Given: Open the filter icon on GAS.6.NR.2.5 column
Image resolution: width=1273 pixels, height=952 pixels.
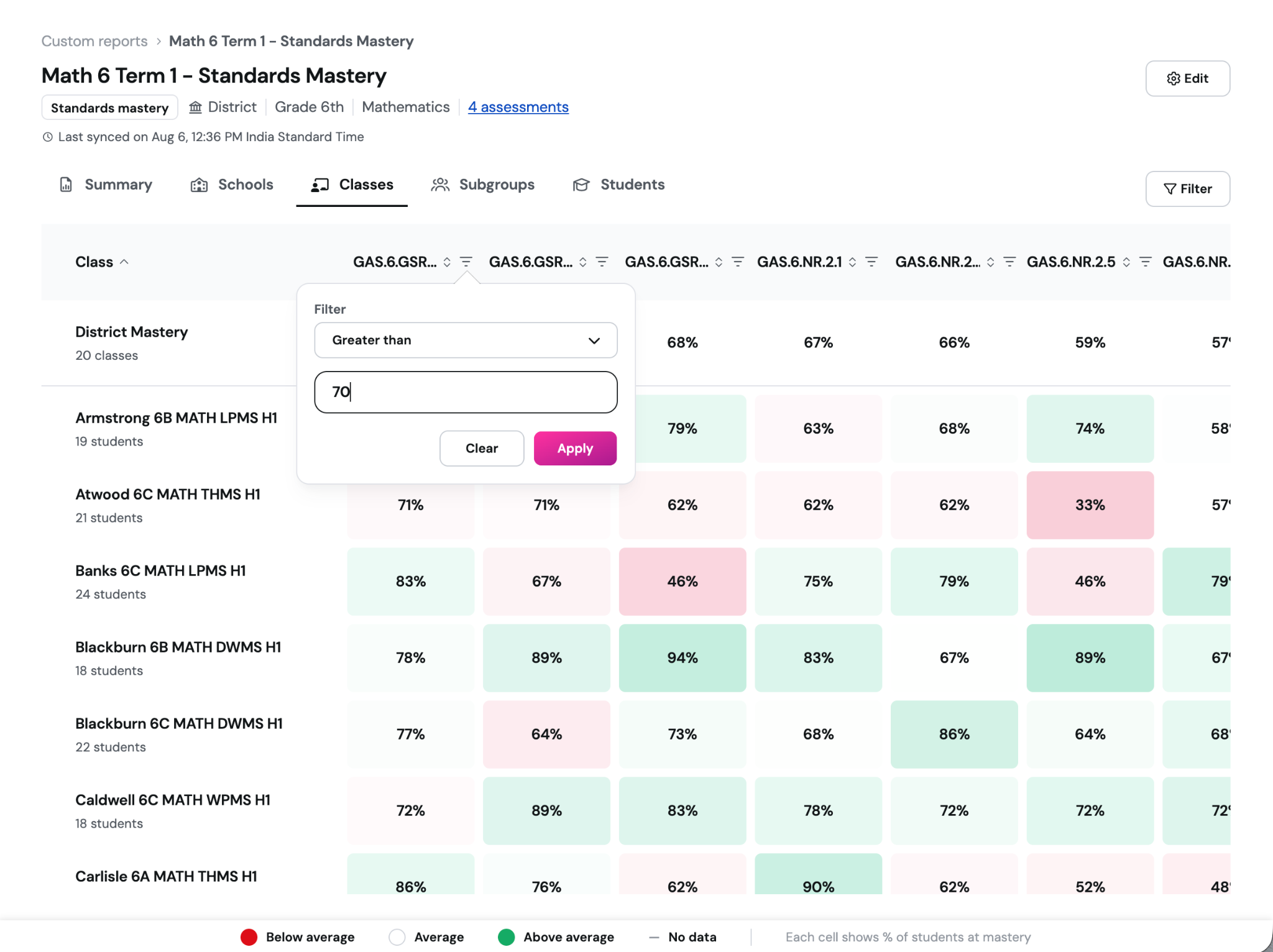Looking at the screenshot, I should pyautogui.click(x=1146, y=262).
